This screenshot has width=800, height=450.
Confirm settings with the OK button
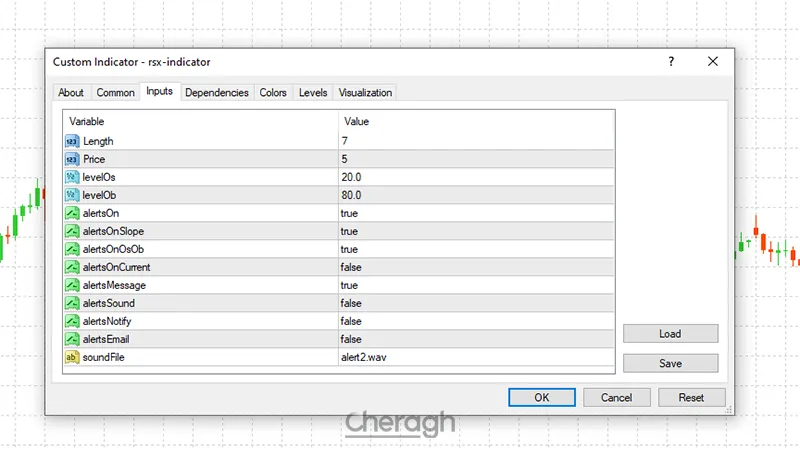coord(541,397)
